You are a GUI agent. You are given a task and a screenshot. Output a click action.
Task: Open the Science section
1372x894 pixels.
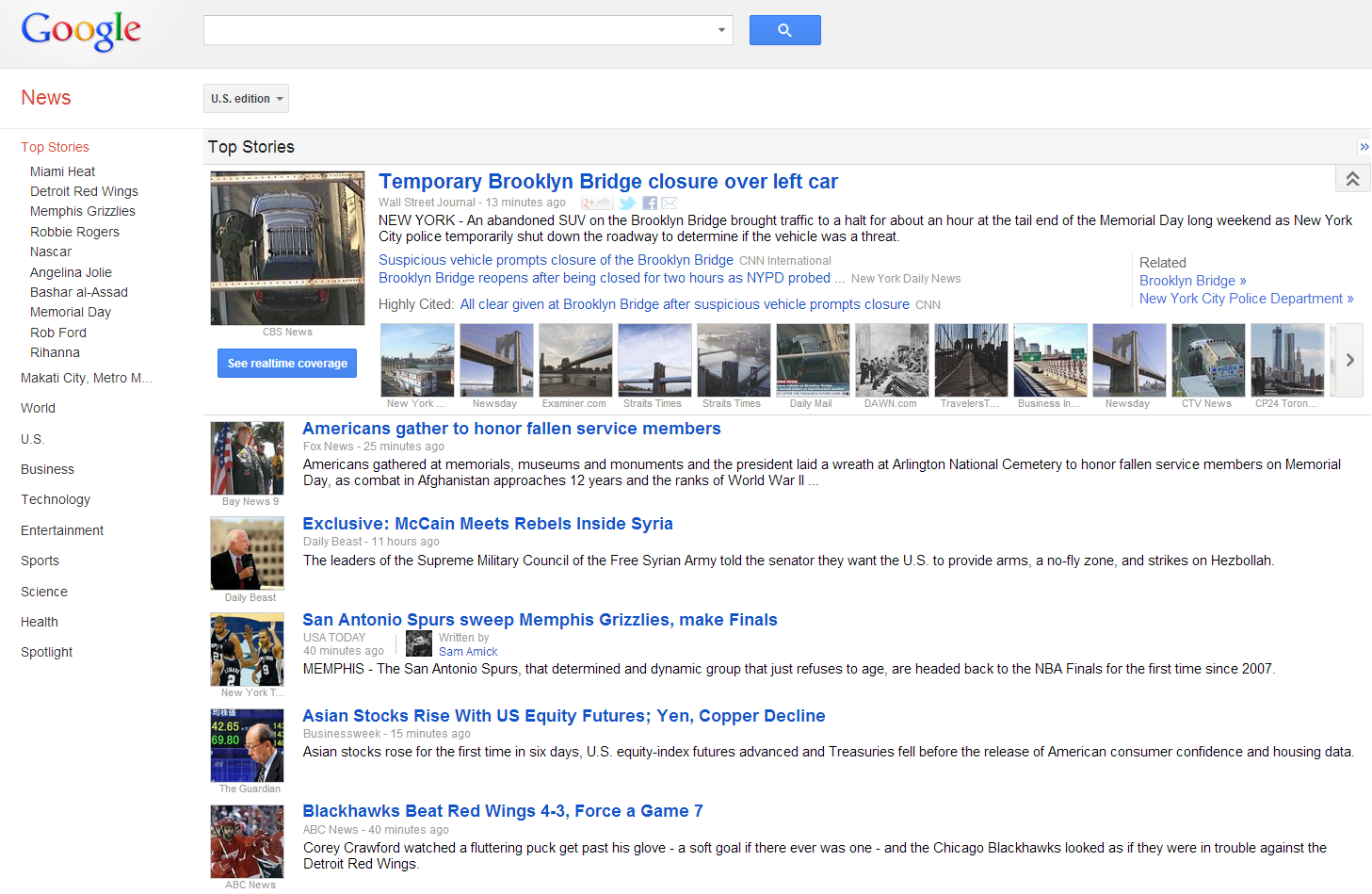tap(44, 592)
